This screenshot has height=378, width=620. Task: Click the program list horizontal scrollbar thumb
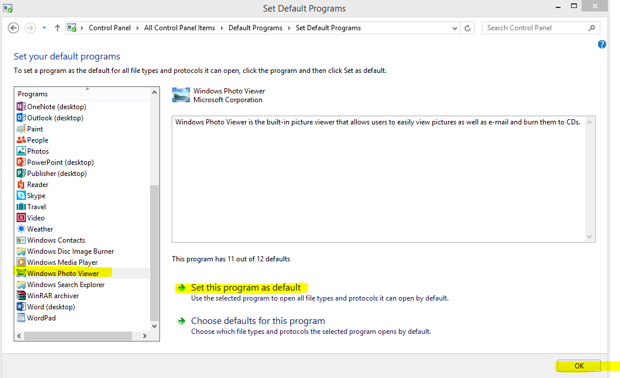(78, 336)
